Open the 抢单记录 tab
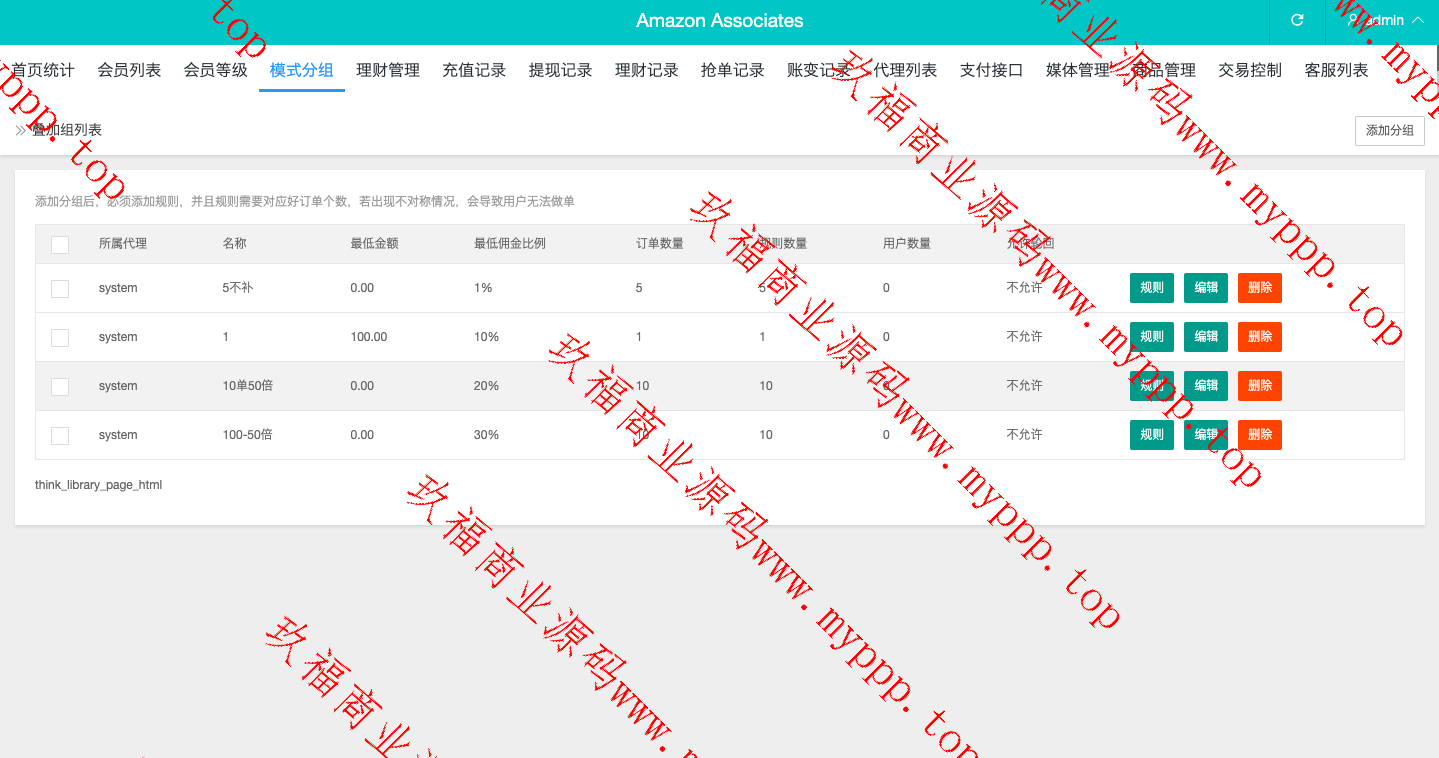Viewport: 1439px width, 758px height. (733, 70)
